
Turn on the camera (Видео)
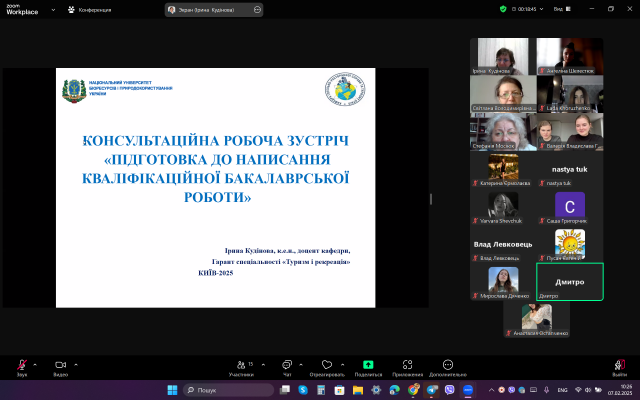click(60, 365)
